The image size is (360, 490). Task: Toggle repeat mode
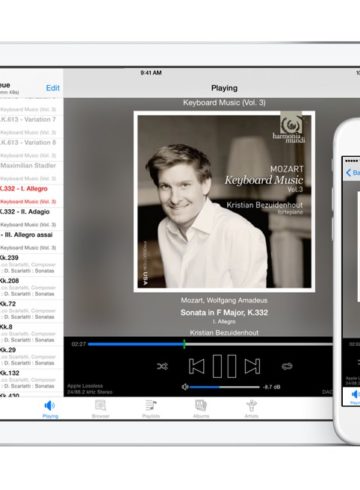click(287, 366)
